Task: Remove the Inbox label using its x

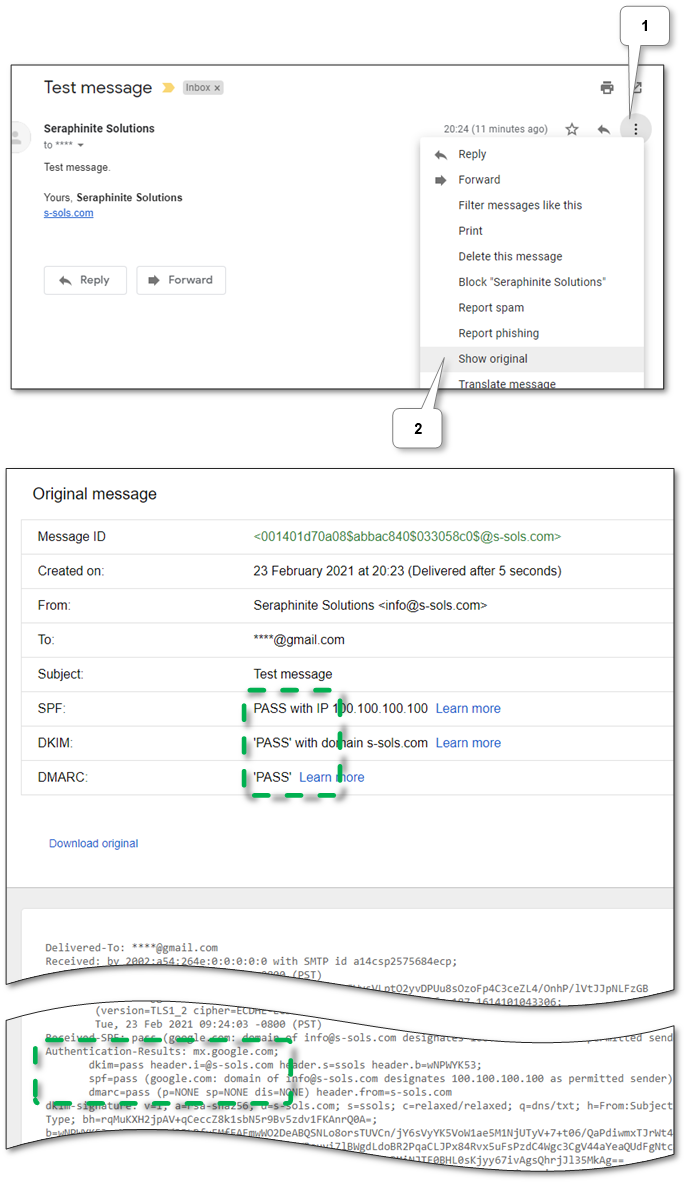Action: (x=215, y=87)
